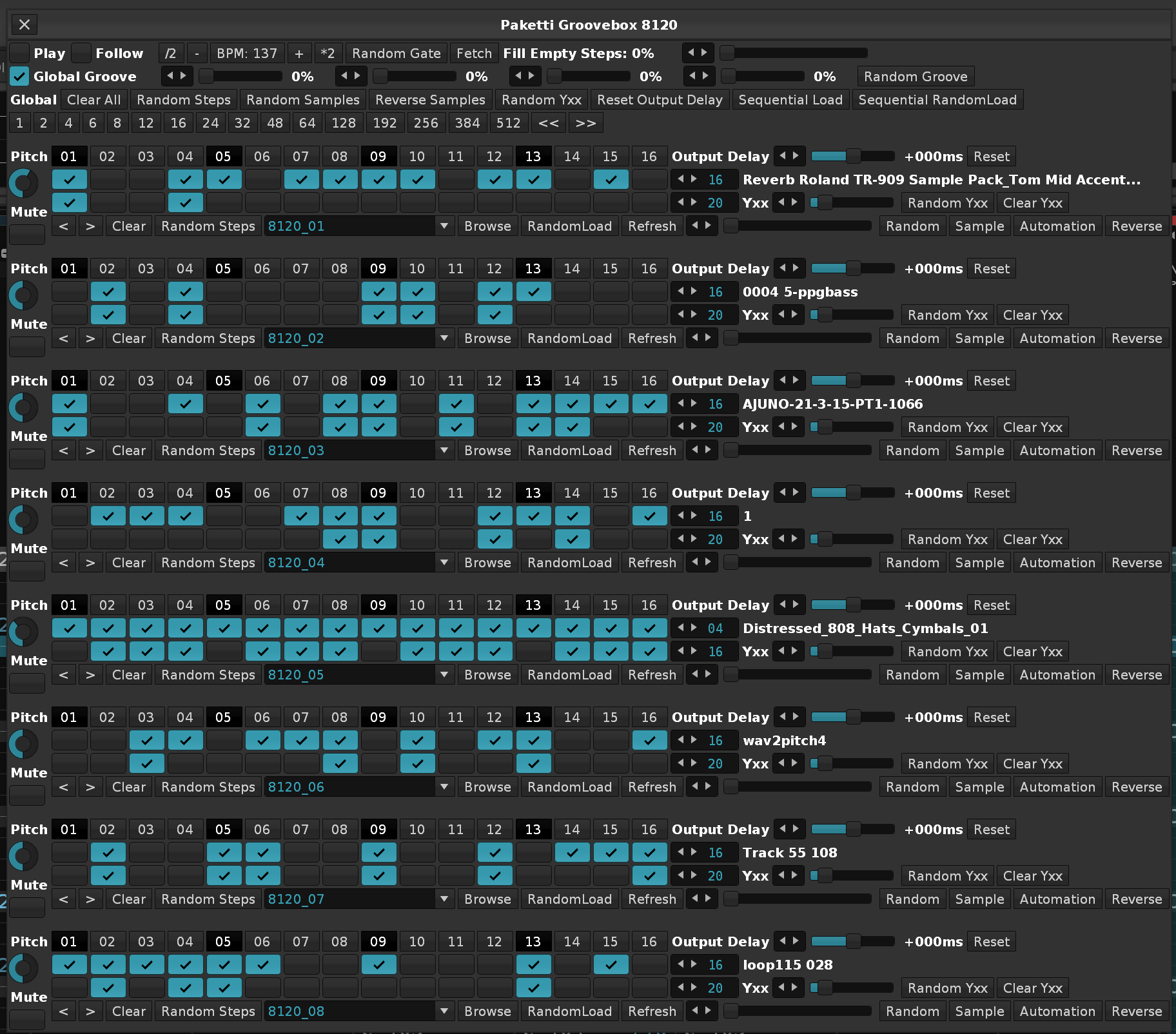Click the pitch knob on the Distressed_808_Hats_Cymbals_01 row

23,632
